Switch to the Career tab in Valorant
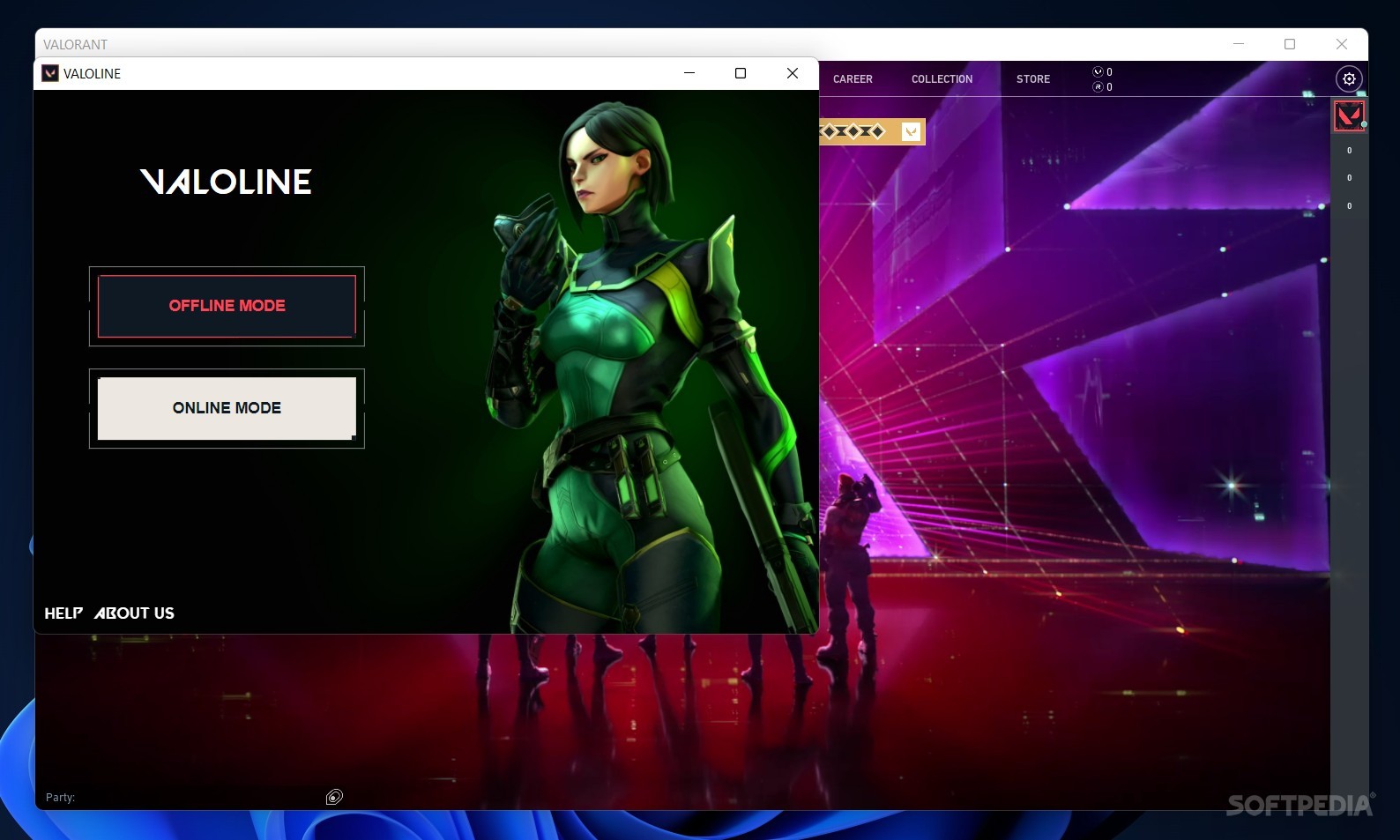Screen dimensions: 1400x840 pos(853,79)
